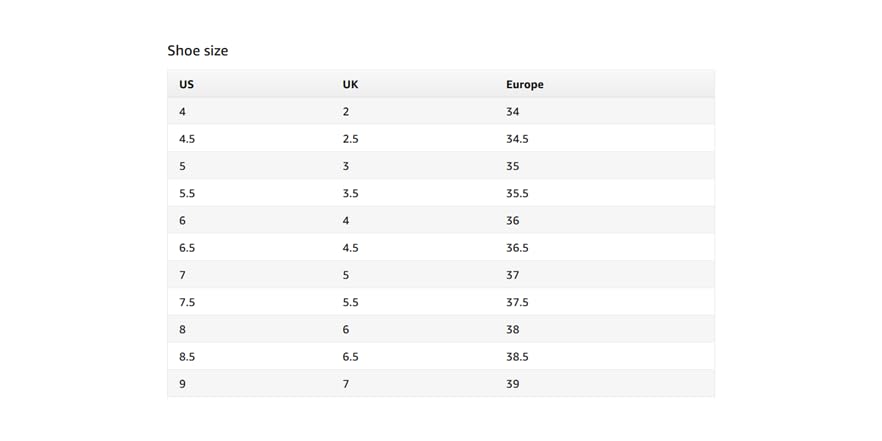Select Europe size 35.5 cell

[517, 193]
